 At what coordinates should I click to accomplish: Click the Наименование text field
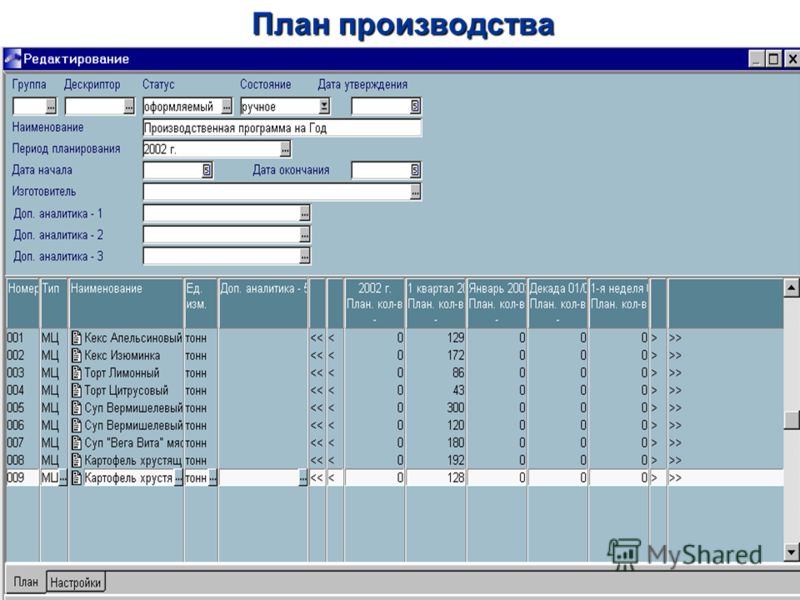pyautogui.click(x=282, y=128)
